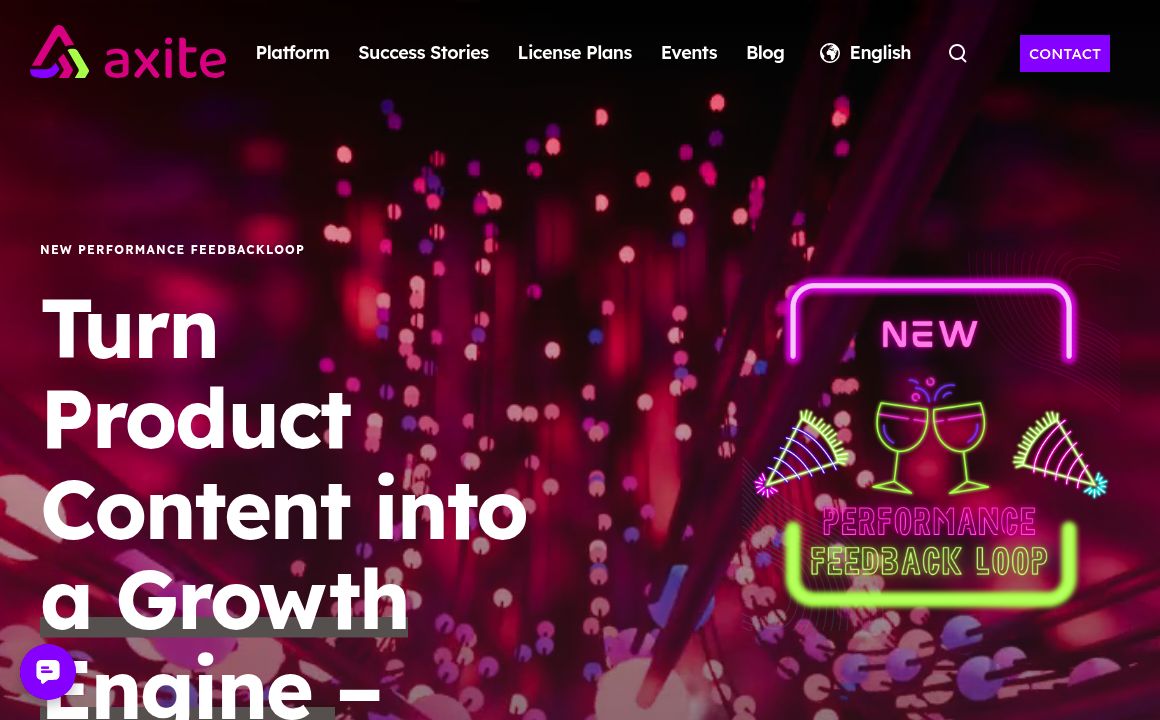Open the License Plans menu
The height and width of the screenshot is (720, 1160).
pyautogui.click(x=575, y=53)
